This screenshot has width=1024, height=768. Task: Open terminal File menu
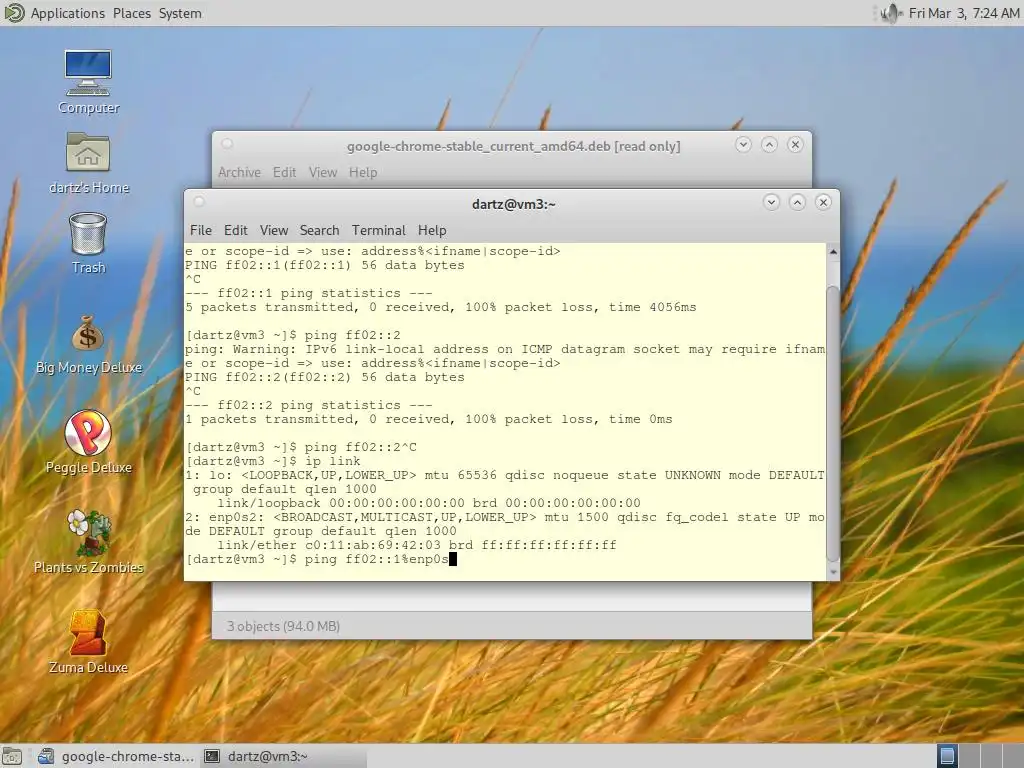pos(200,230)
